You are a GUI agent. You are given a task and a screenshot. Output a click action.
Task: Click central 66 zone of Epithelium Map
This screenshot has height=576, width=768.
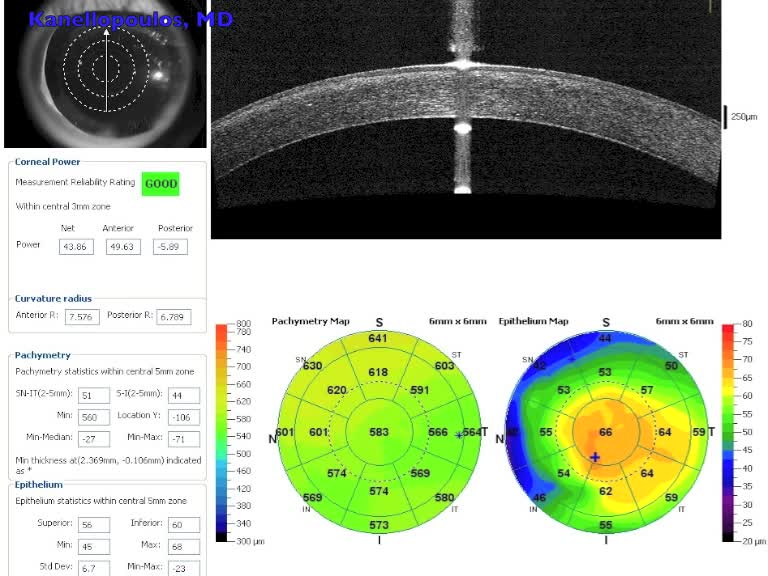[605, 432]
